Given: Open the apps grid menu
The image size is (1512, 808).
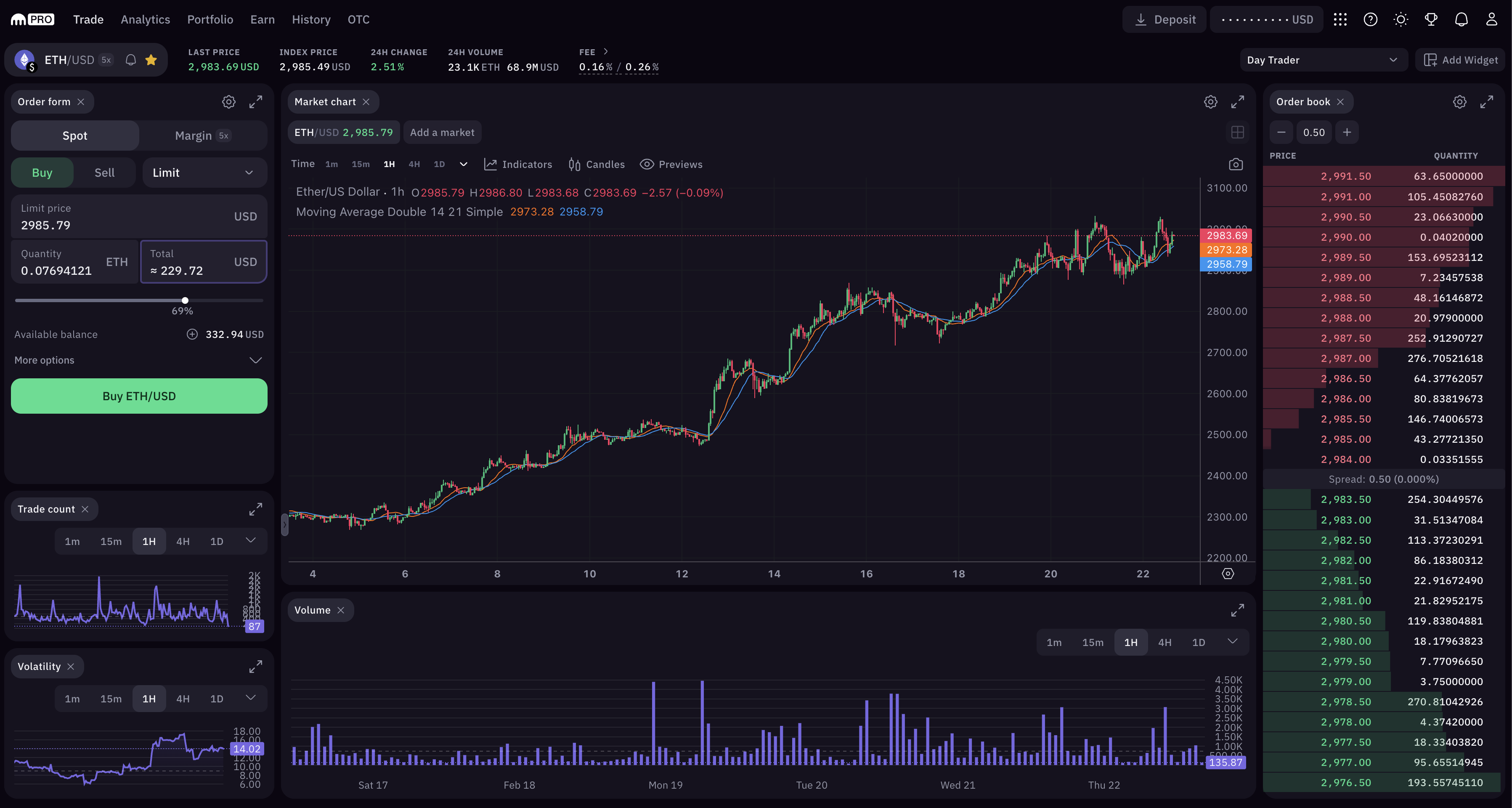Looking at the screenshot, I should coord(1340,19).
